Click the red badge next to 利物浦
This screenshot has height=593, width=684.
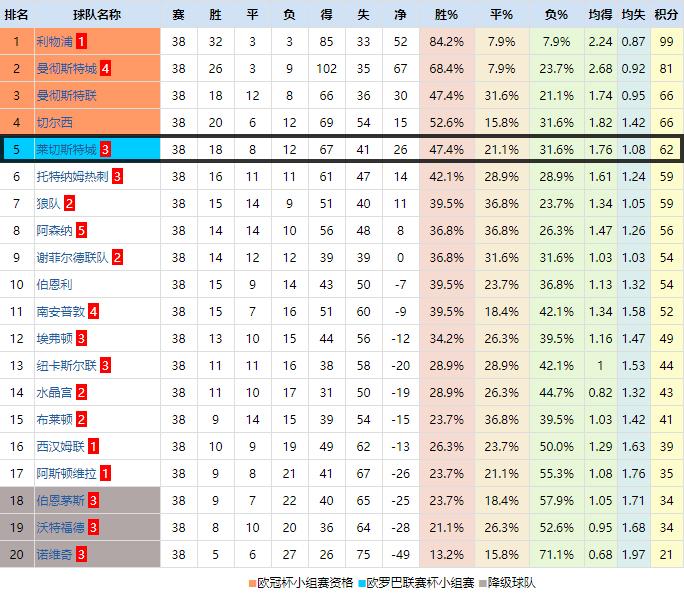click(81, 42)
